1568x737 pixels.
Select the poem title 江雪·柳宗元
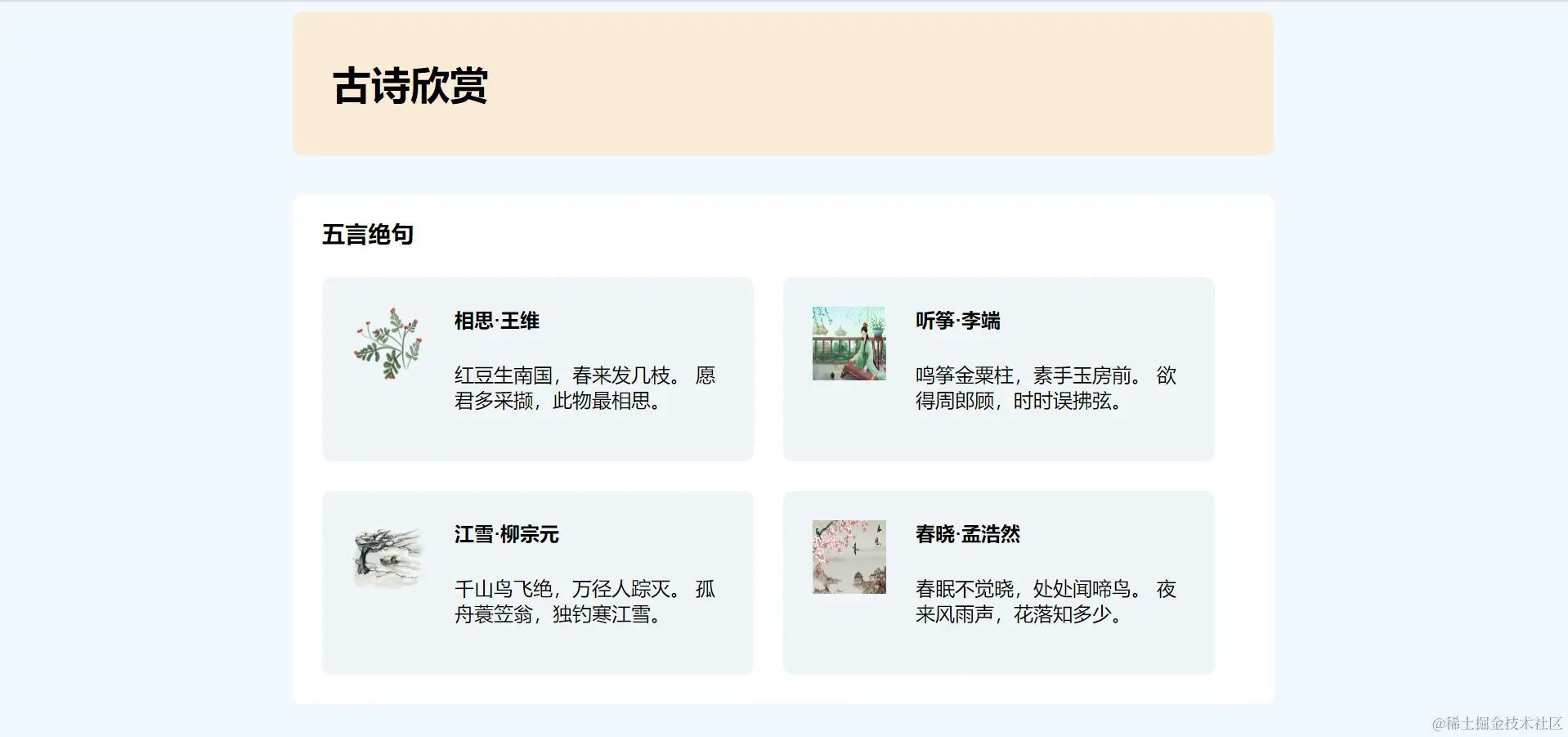pyautogui.click(x=507, y=535)
